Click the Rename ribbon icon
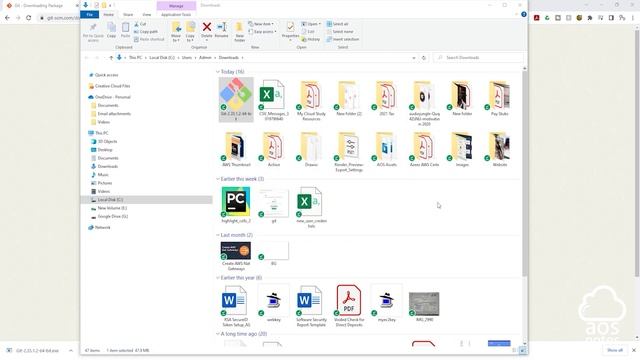The width and height of the screenshot is (640, 360). (222, 28)
